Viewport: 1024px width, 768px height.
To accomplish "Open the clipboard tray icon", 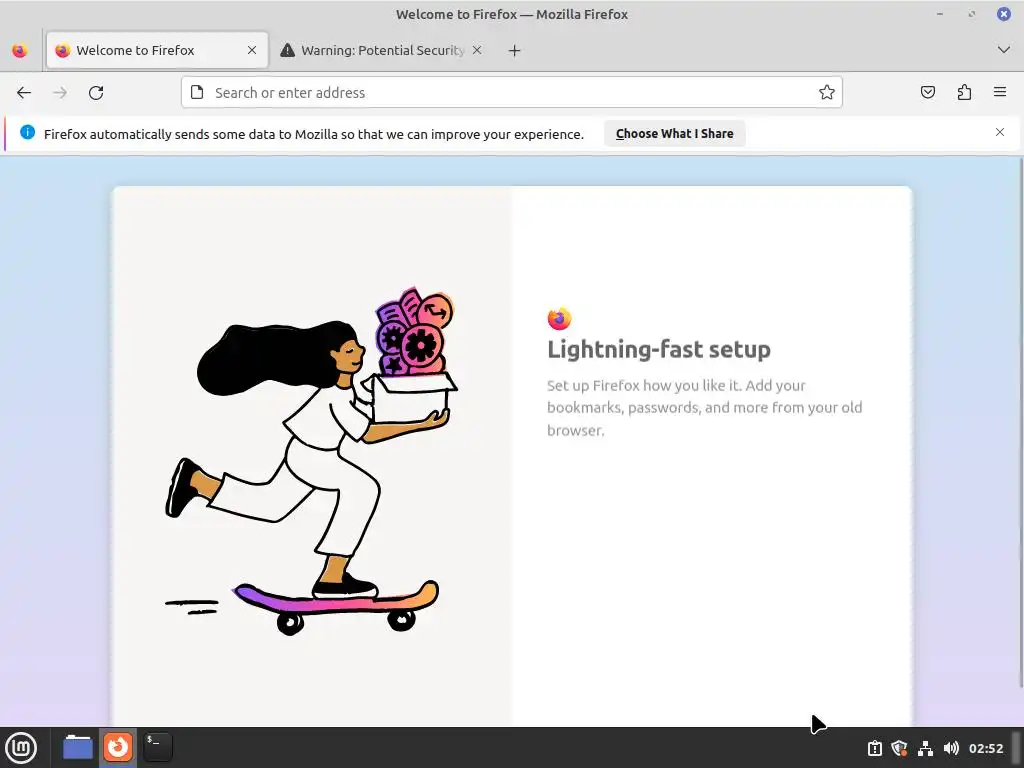I will tap(874, 748).
